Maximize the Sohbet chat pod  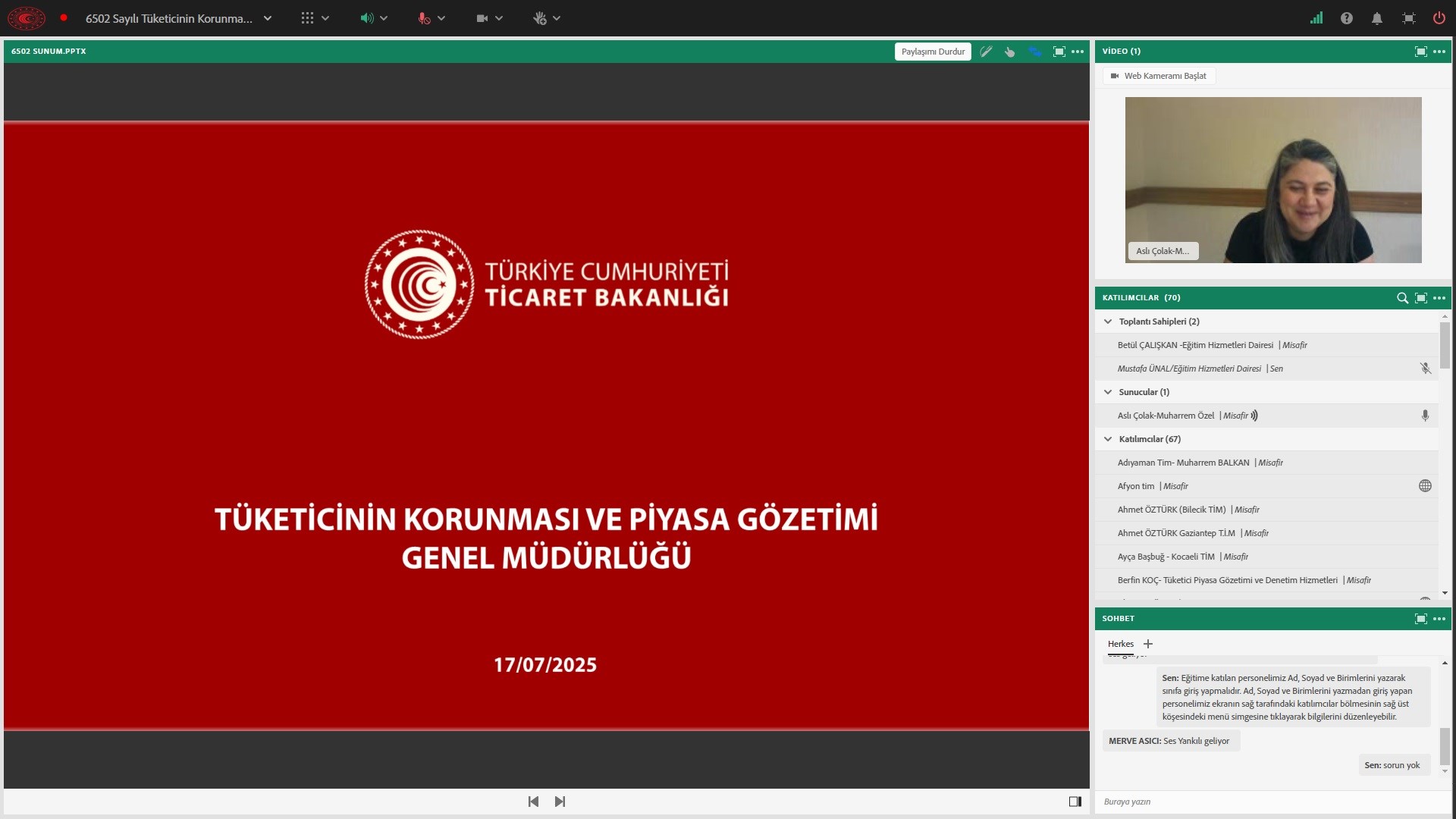tap(1421, 619)
